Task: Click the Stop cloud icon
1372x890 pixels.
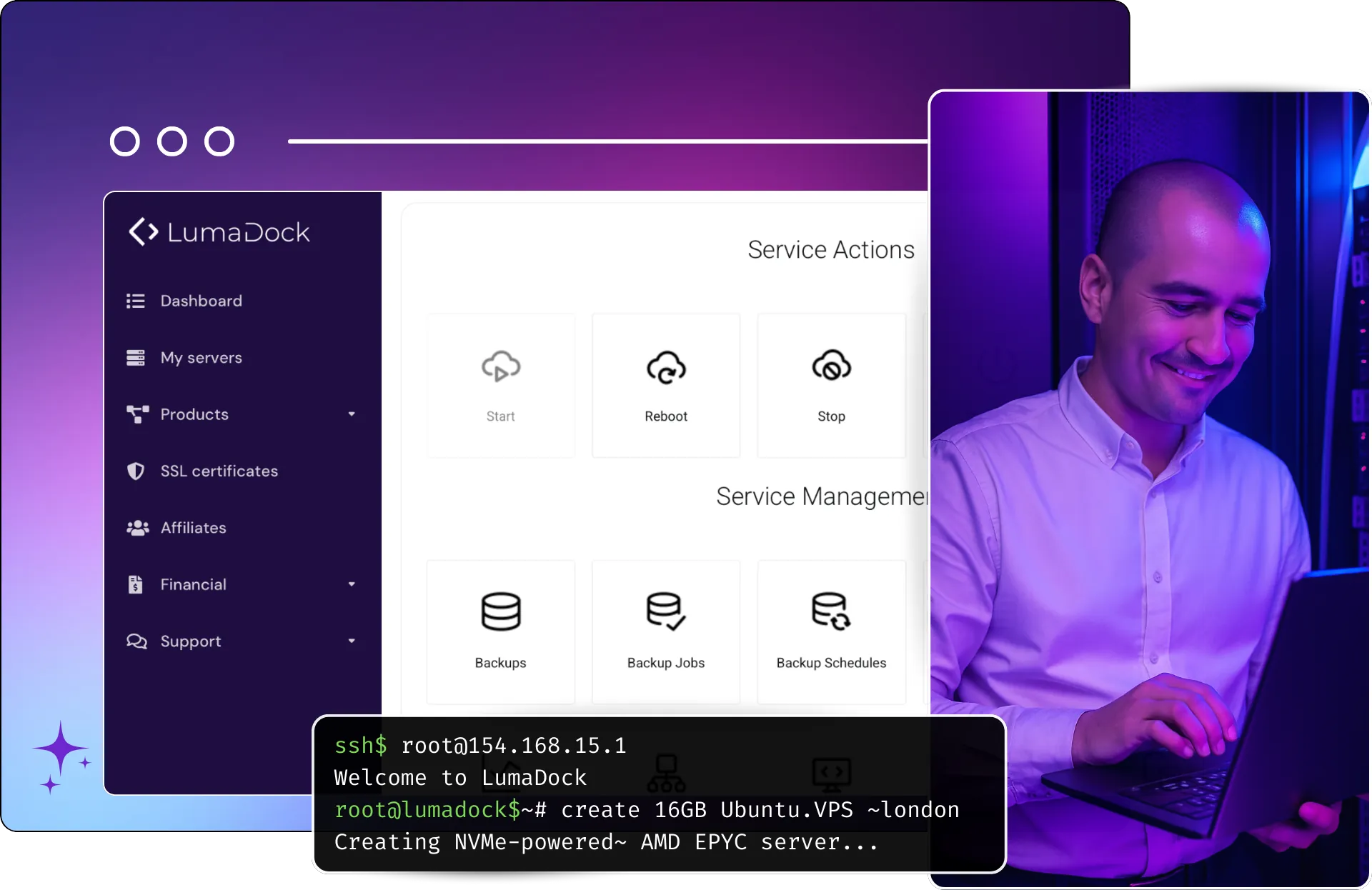Action: pos(831,366)
